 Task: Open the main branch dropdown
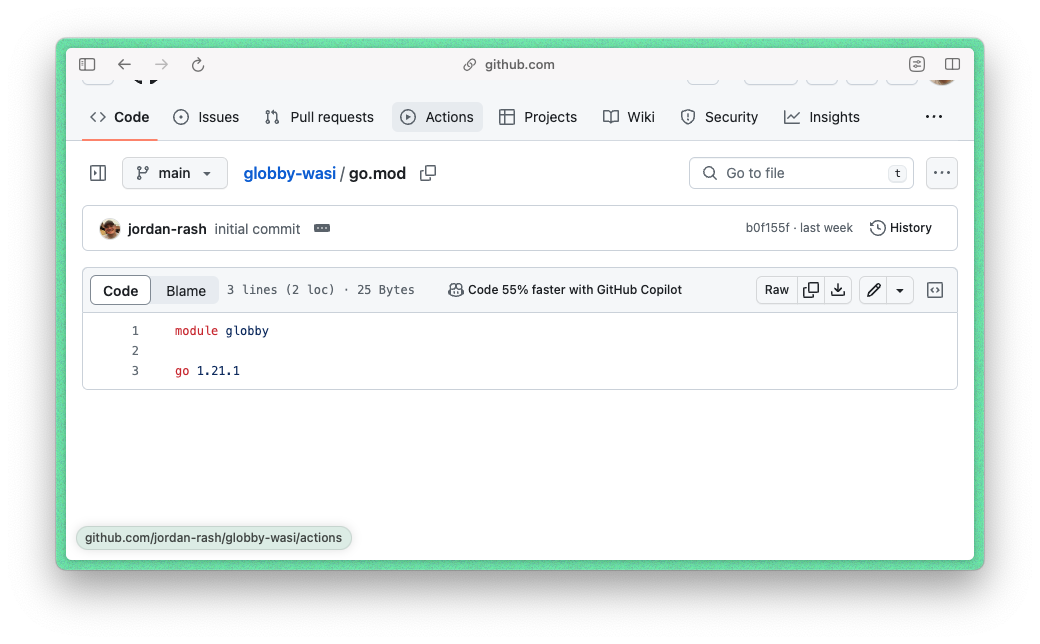pos(175,173)
